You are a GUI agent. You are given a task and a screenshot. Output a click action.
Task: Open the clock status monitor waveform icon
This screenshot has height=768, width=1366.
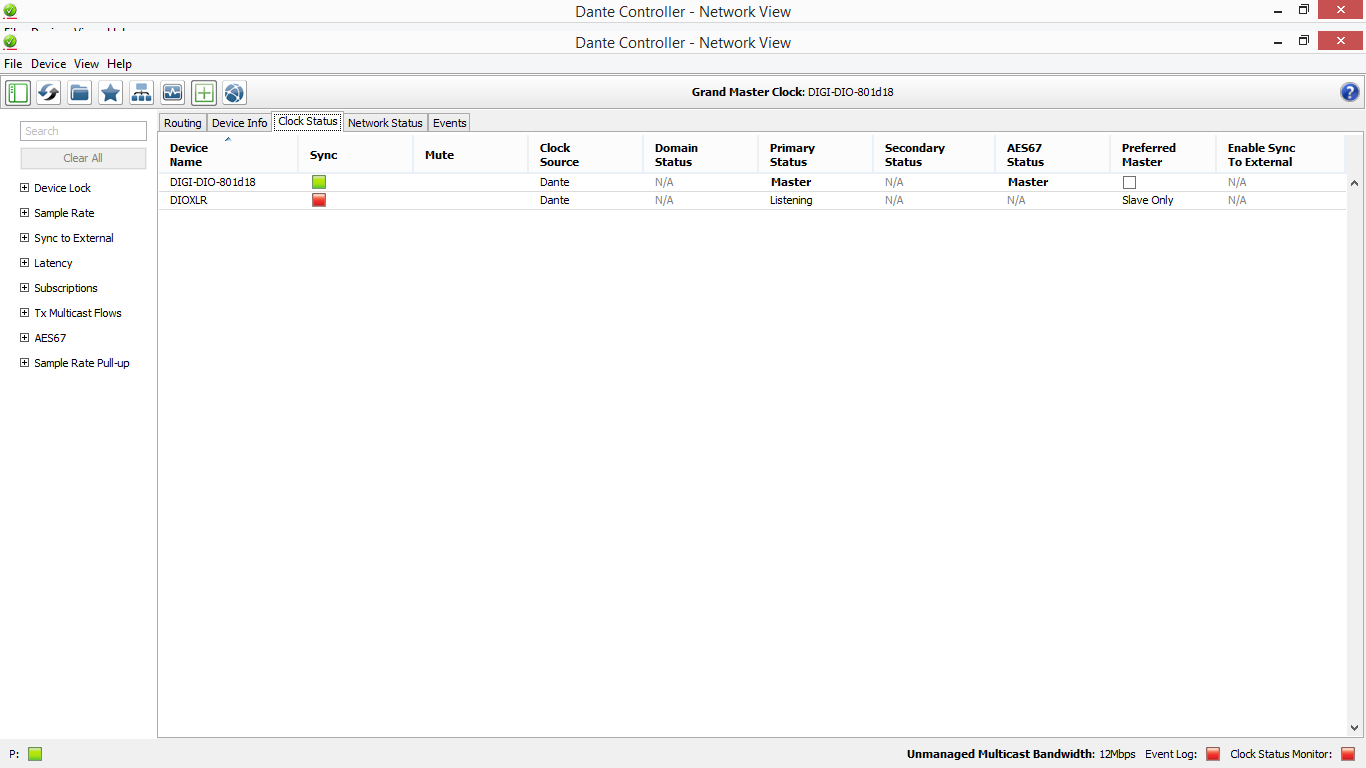coord(173,93)
